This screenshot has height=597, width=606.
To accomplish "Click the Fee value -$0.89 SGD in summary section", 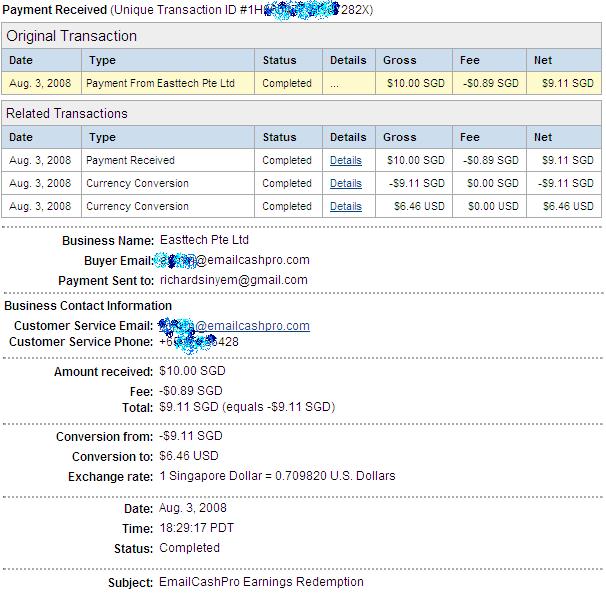I will click(191, 391).
